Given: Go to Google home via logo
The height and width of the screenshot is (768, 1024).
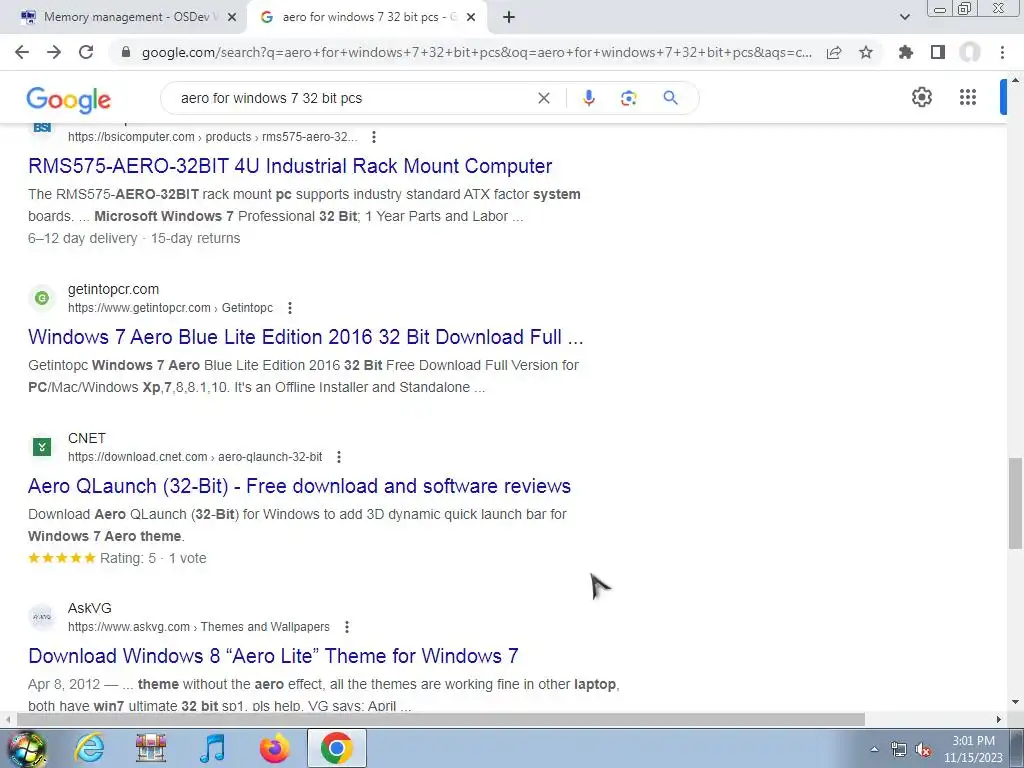Looking at the screenshot, I should [69, 99].
